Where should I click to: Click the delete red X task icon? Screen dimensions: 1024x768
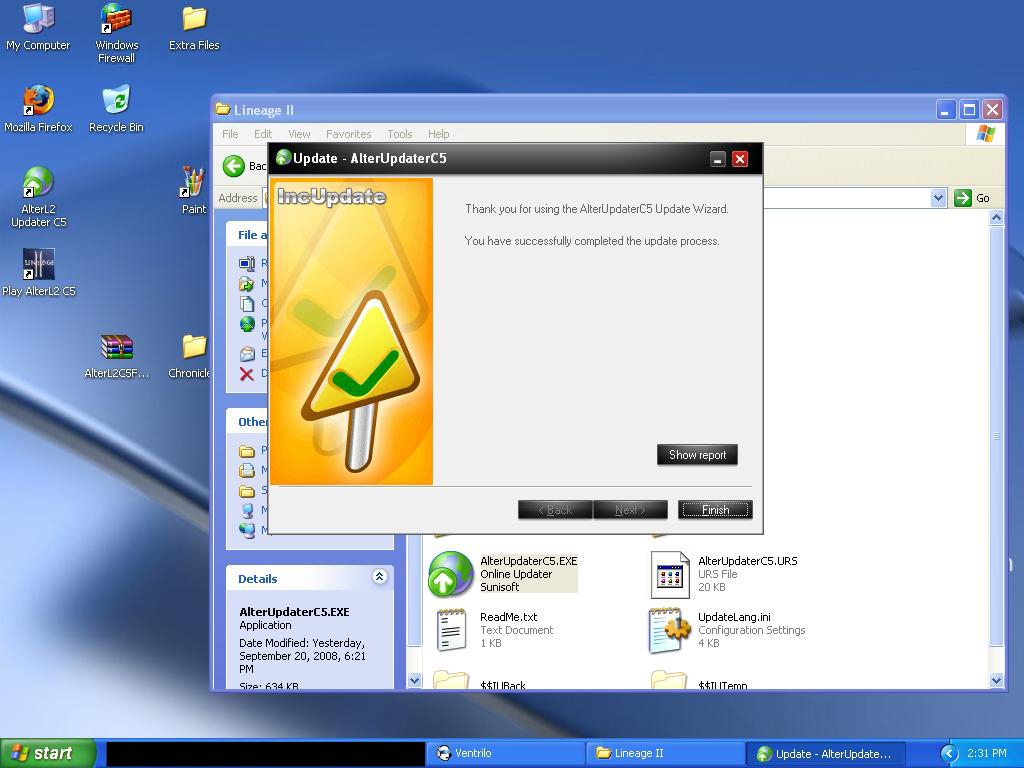pyautogui.click(x=246, y=374)
